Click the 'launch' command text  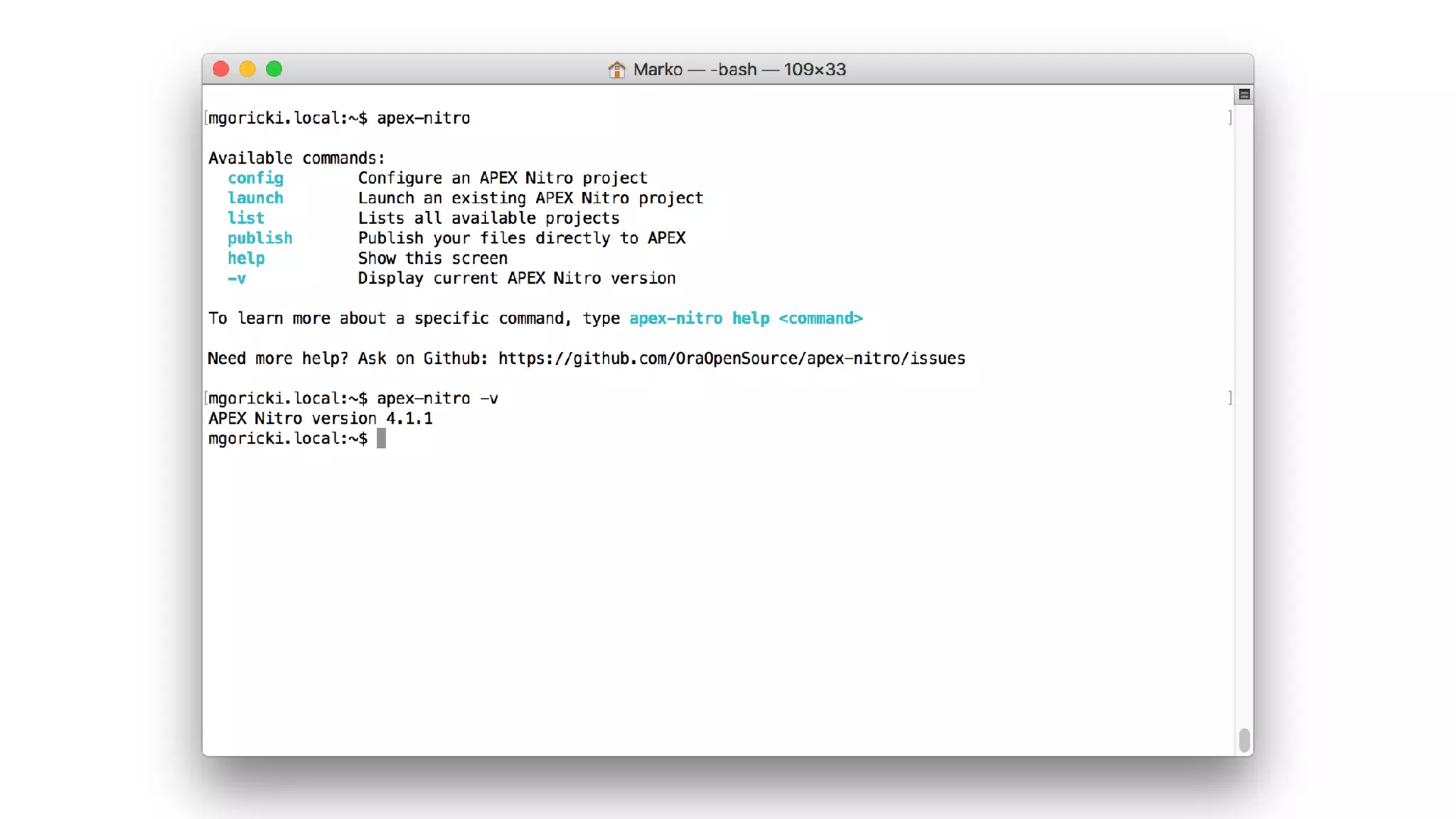coord(255,198)
